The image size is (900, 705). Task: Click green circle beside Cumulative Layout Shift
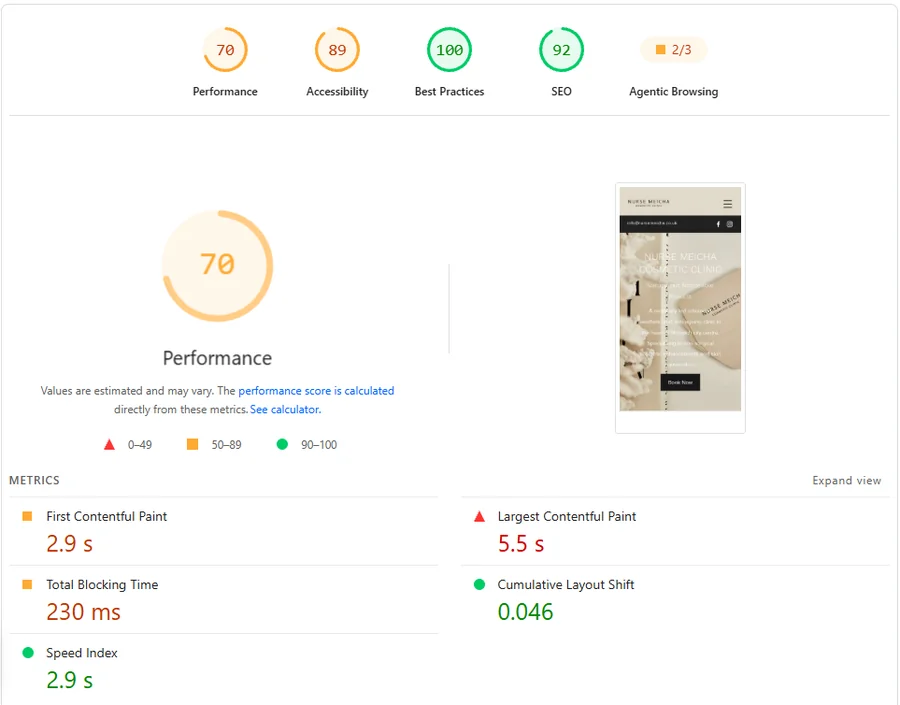(479, 584)
